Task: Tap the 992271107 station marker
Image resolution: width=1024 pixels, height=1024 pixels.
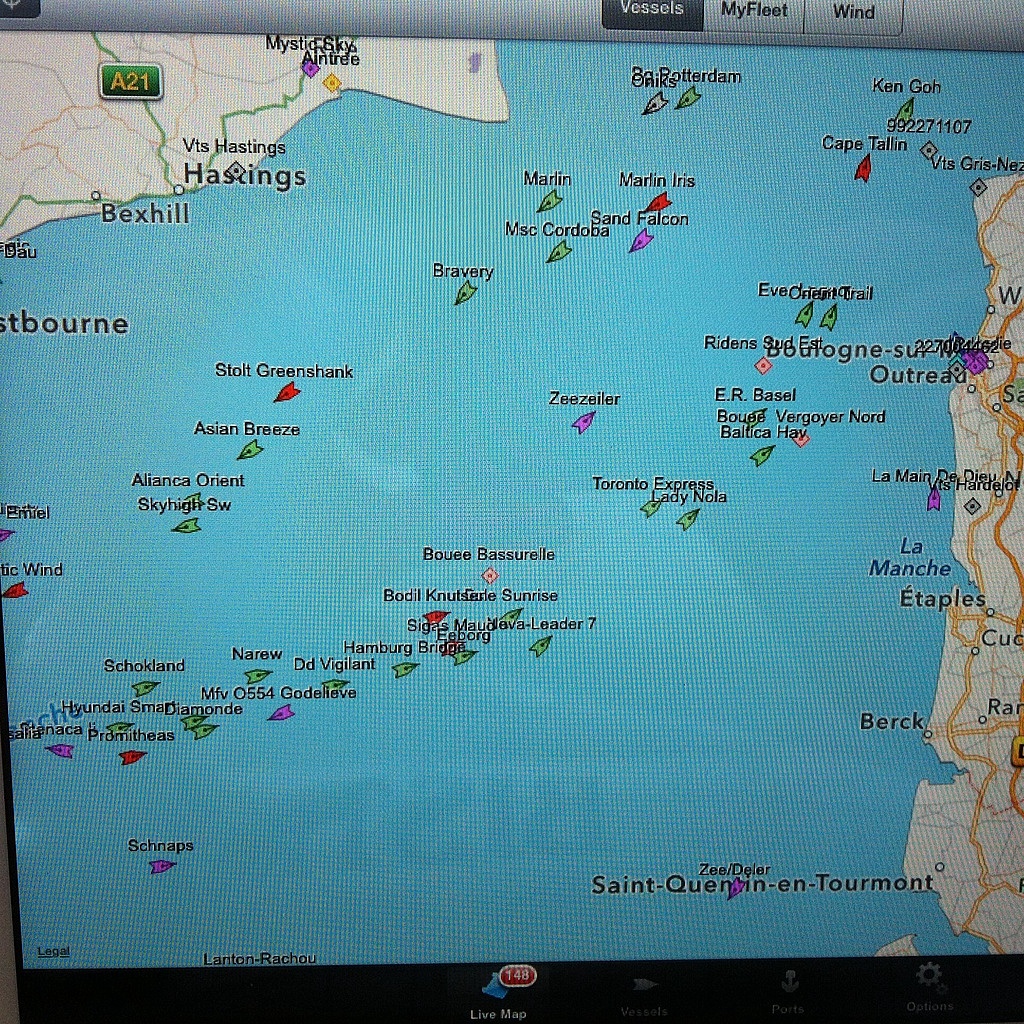Action: tap(929, 152)
